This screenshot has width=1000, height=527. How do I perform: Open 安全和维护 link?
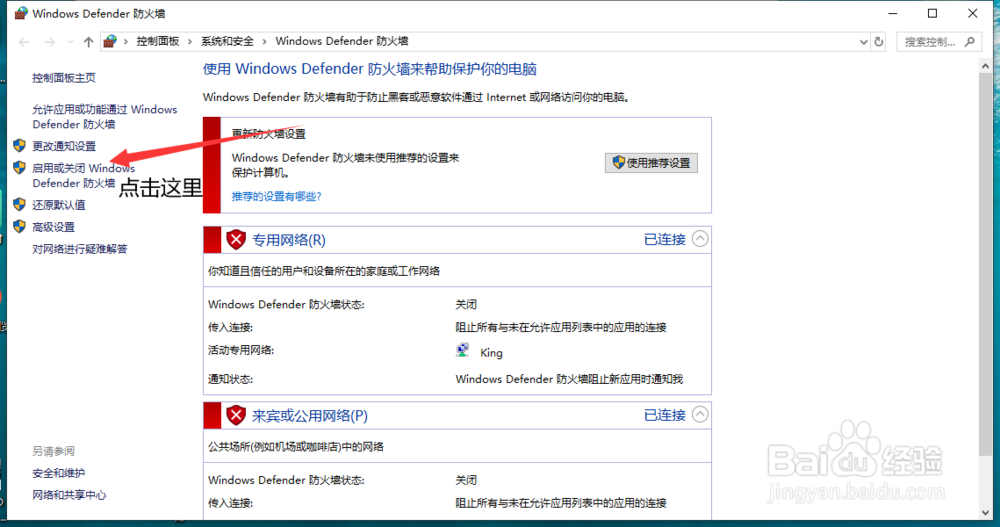tap(59, 473)
